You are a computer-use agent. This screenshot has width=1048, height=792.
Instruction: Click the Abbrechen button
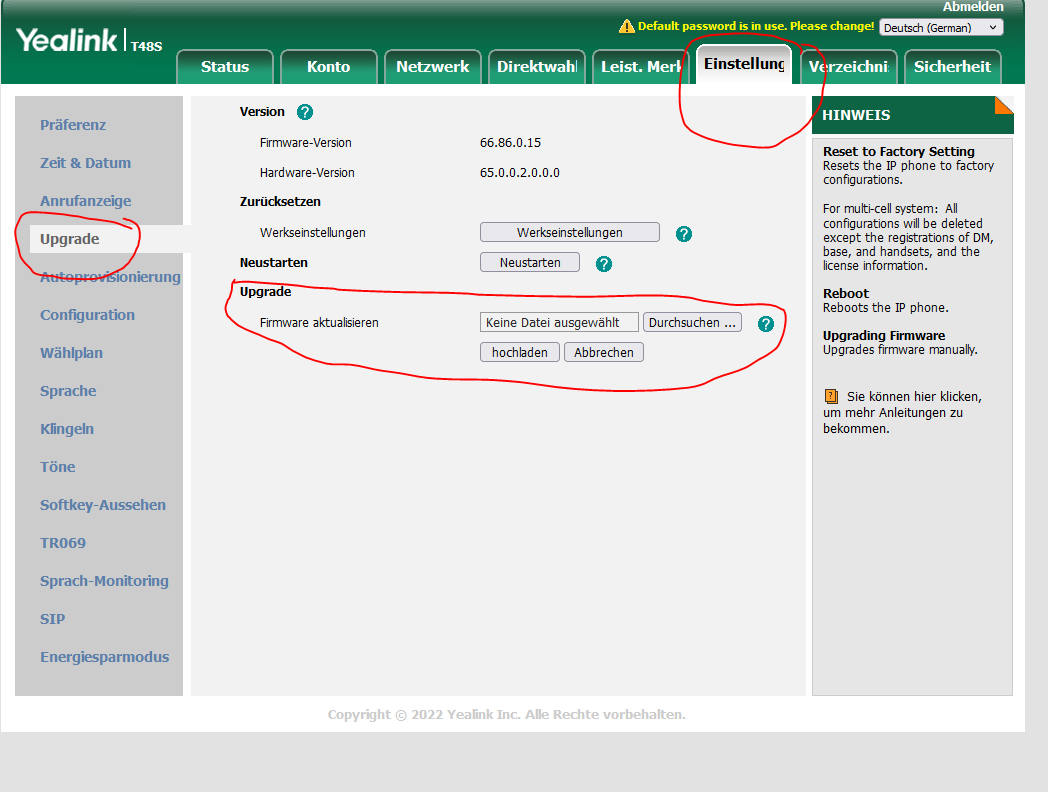(x=604, y=352)
